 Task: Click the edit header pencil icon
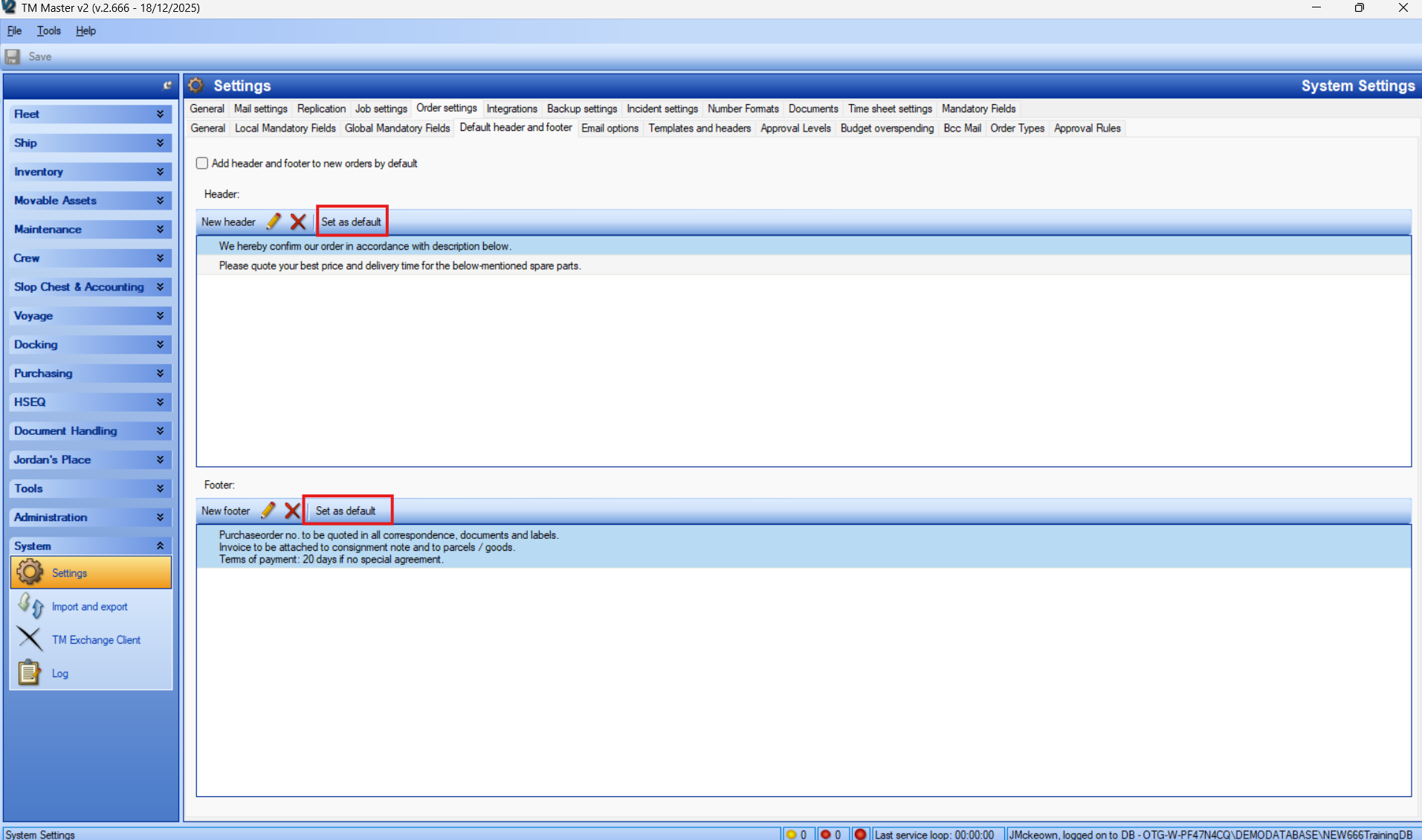click(x=274, y=222)
